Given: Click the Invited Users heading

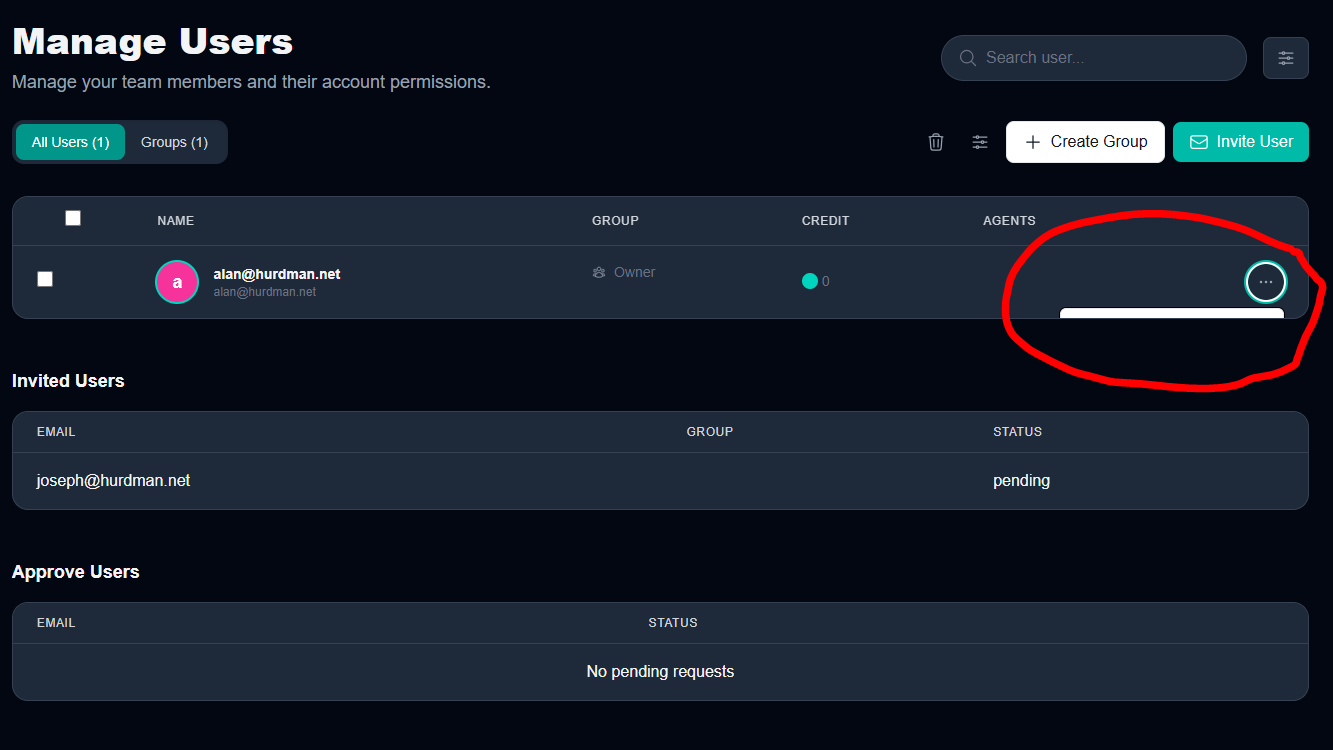Looking at the screenshot, I should click(68, 381).
